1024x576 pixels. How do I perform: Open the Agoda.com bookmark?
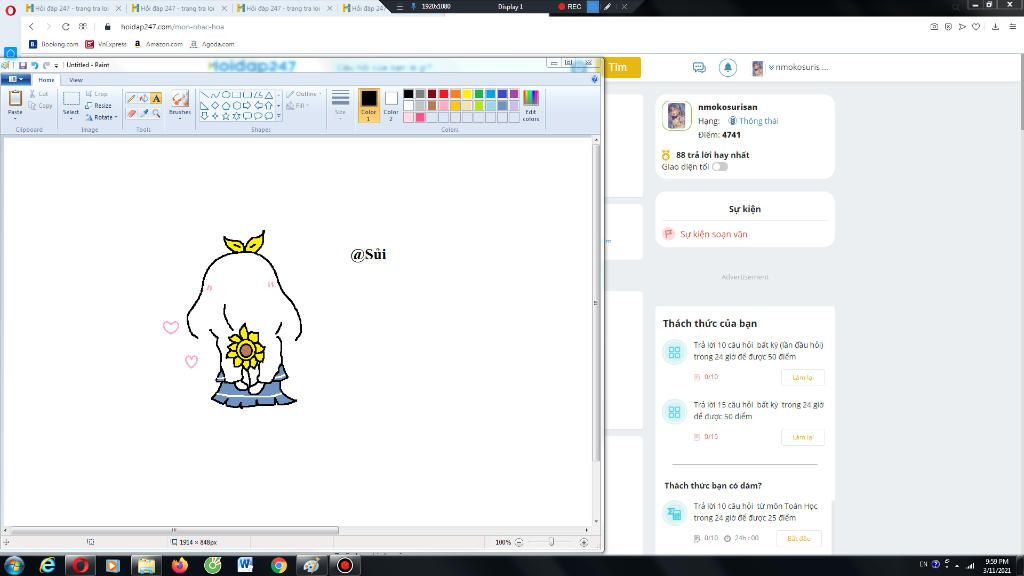tap(212, 44)
